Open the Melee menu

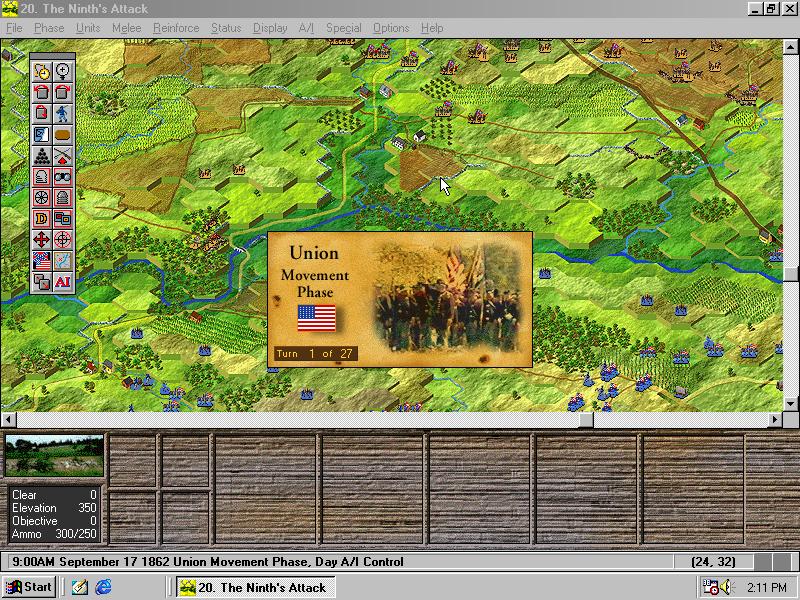pyautogui.click(x=126, y=28)
